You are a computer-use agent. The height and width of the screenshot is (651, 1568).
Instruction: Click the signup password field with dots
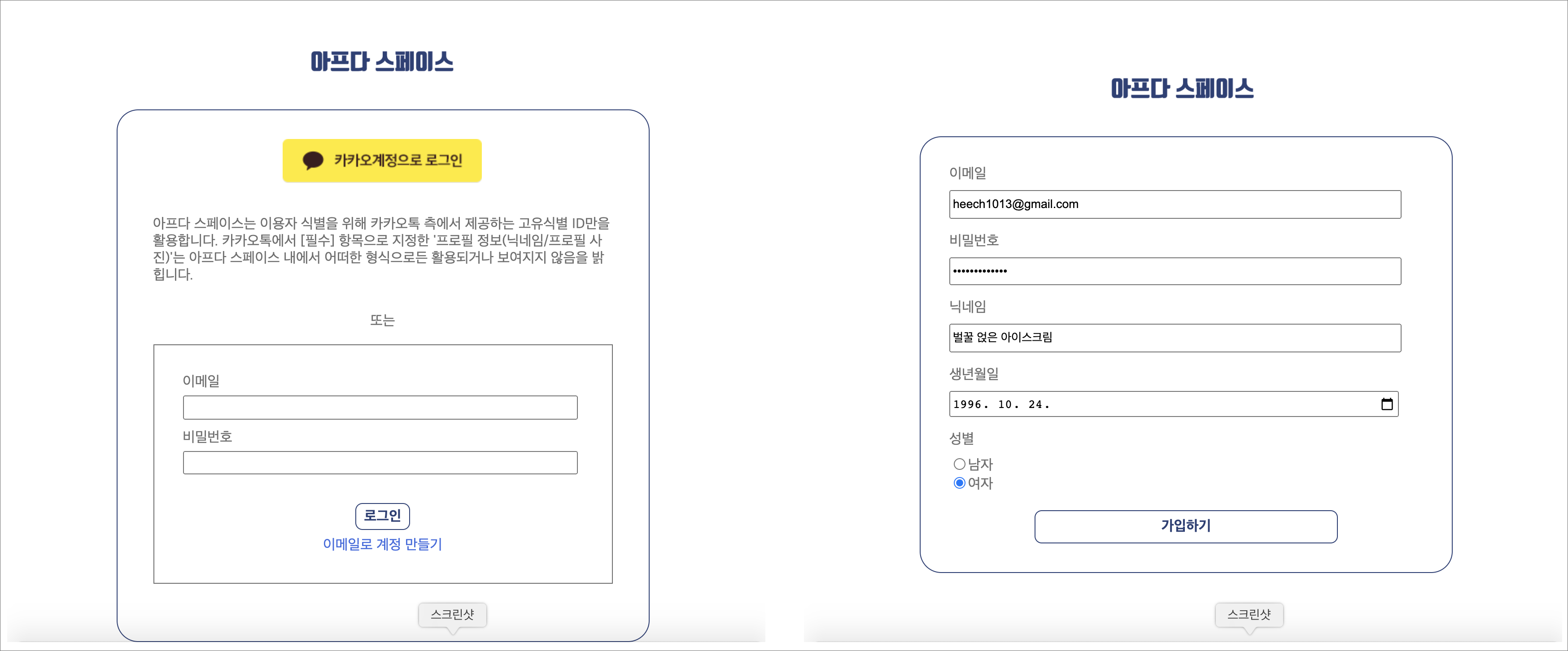point(1174,271)
